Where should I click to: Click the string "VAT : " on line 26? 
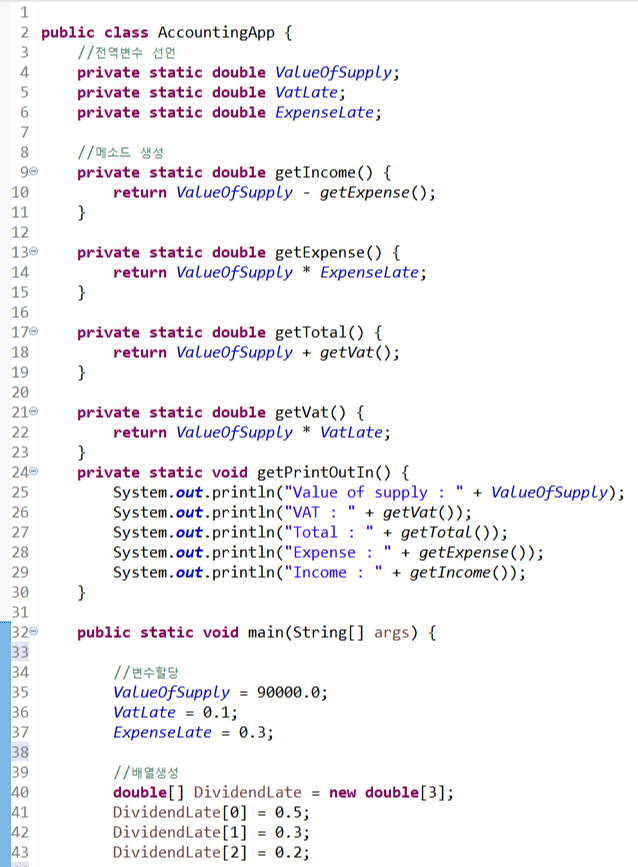point(320,512)
